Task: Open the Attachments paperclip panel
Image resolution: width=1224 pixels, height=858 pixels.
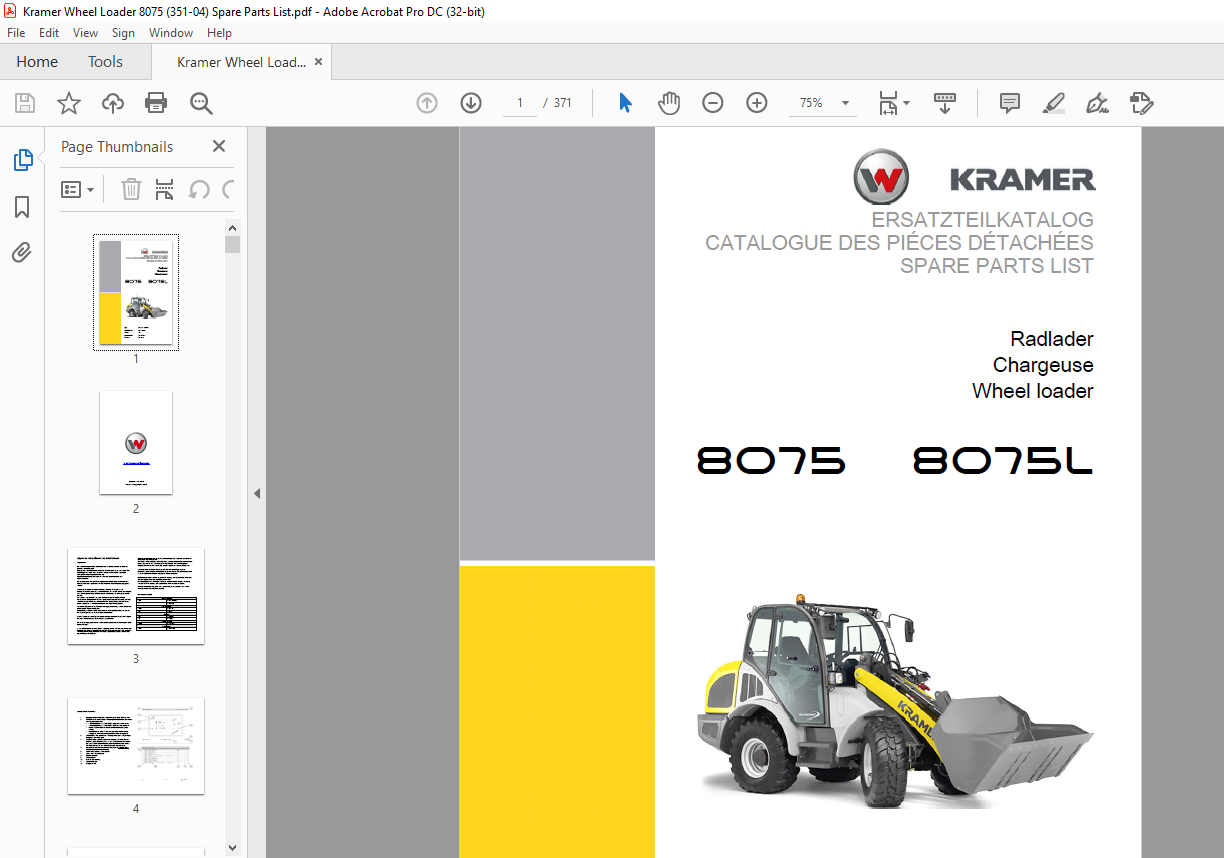Action: pyautogui.click(x=22, y=252)
